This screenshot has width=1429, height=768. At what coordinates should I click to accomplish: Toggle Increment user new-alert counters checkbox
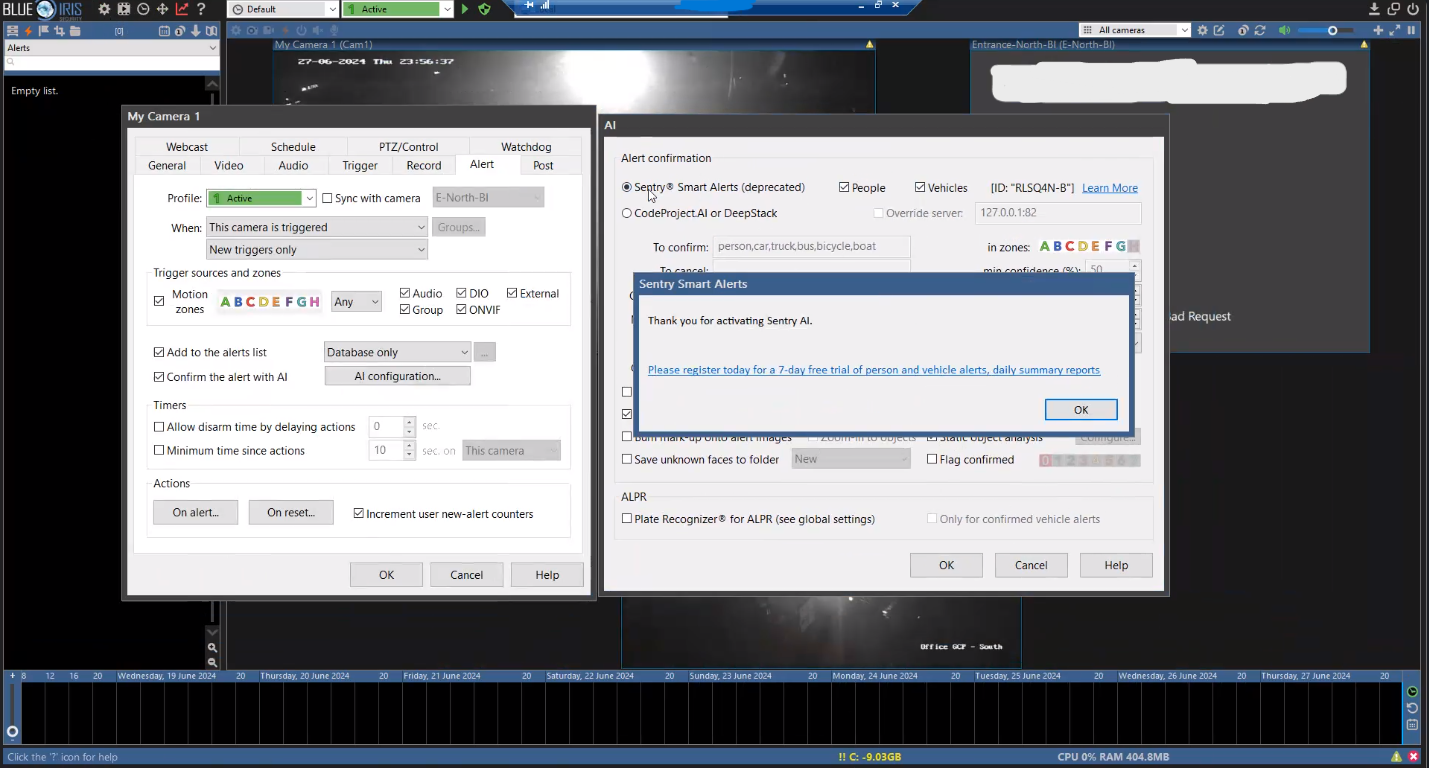(x=359, y=514)
